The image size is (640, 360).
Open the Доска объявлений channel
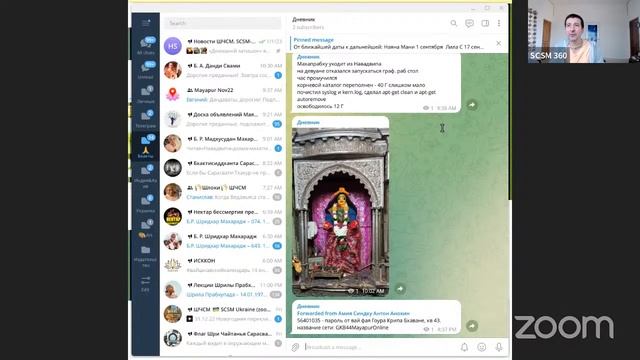tap(222, 119)
